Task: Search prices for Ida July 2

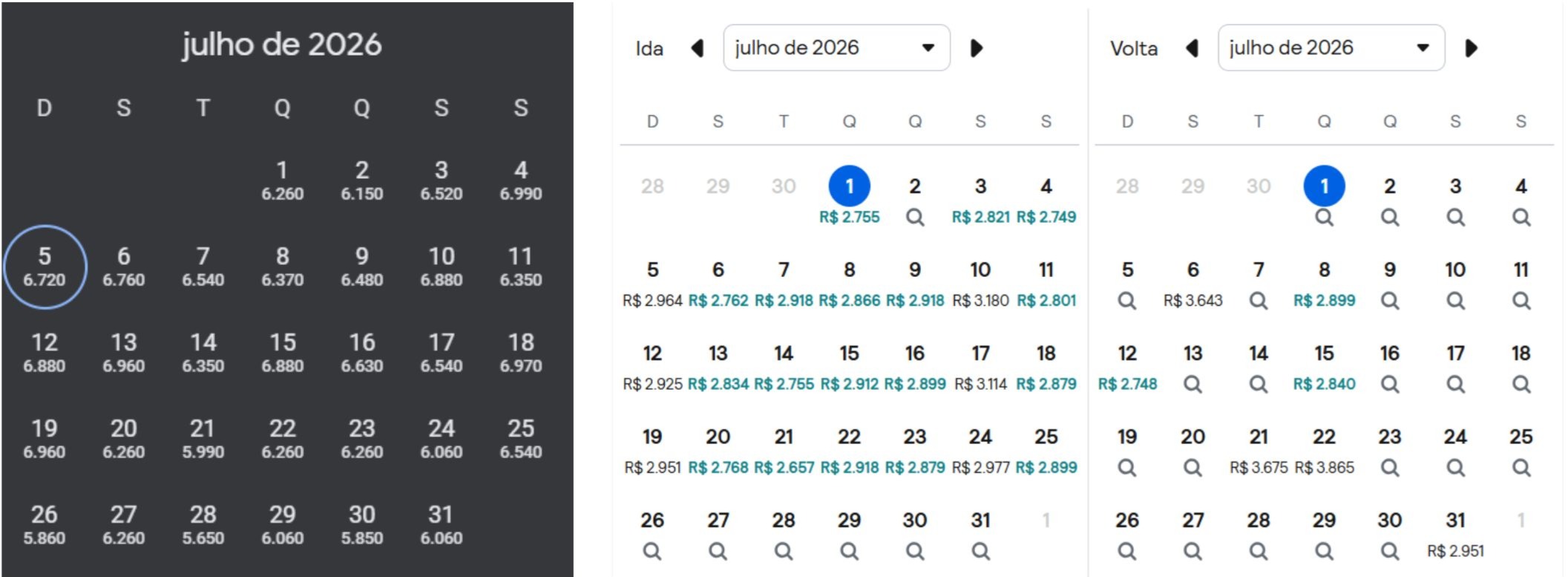Action: (915, 217)
